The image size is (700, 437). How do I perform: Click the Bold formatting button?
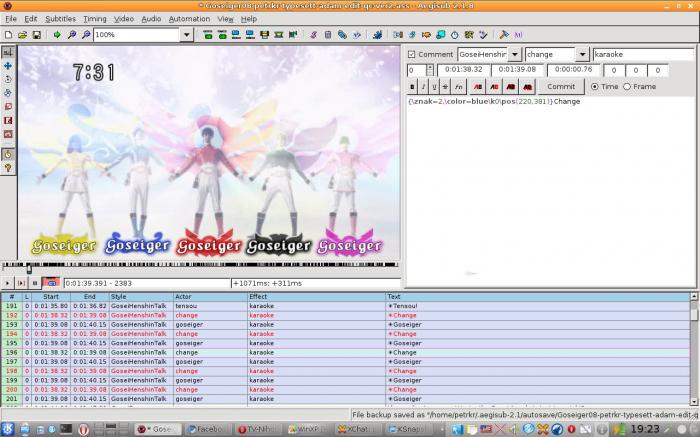[412, 87]
